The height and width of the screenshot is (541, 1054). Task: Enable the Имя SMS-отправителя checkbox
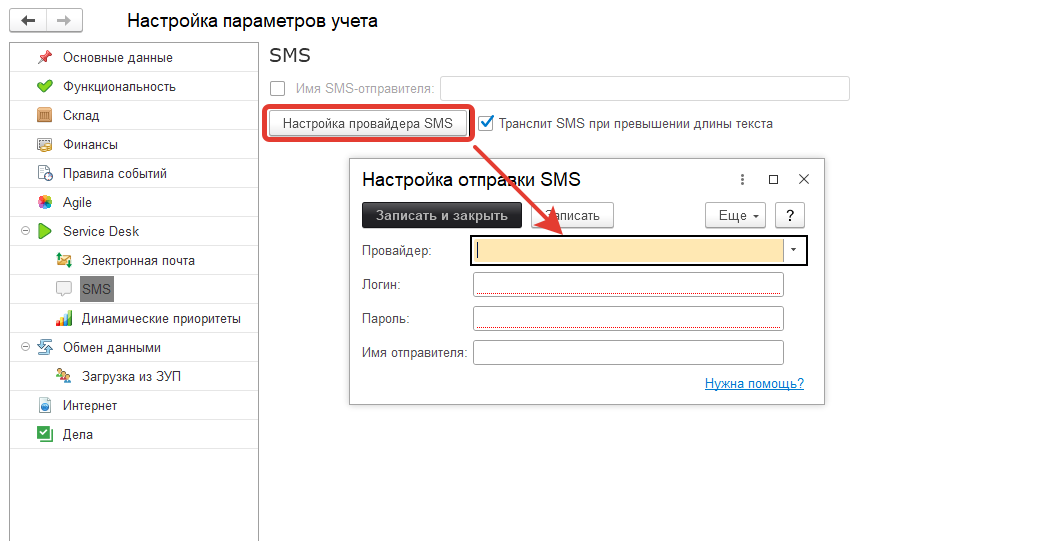(x=278, y=88)
